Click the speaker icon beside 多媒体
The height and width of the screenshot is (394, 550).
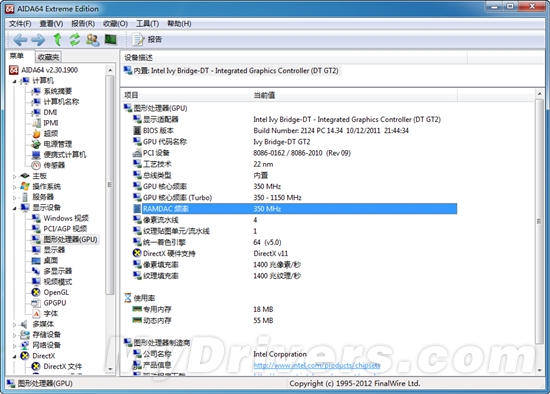click(x=25, y=324)
